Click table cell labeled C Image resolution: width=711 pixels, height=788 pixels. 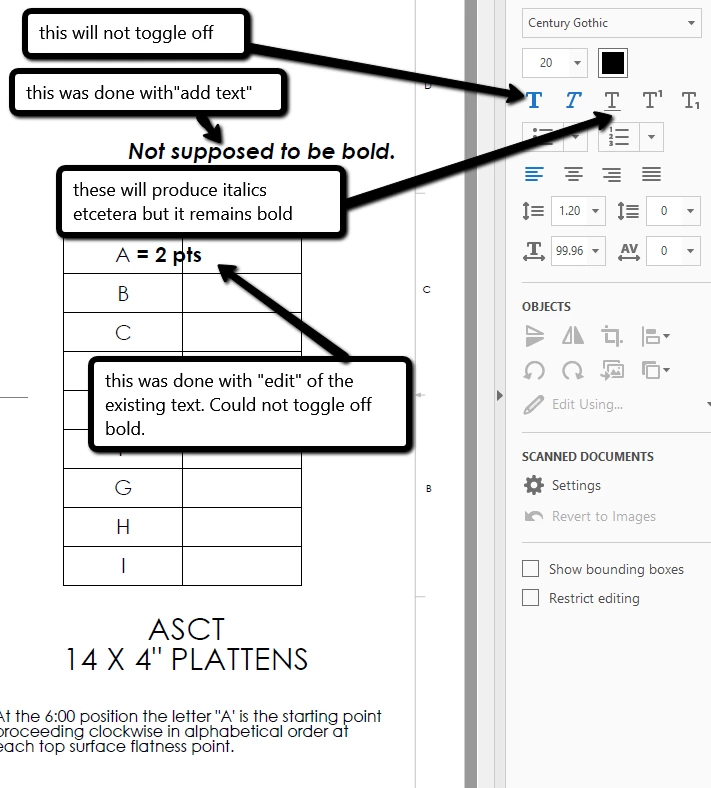(x=123, y=333)
